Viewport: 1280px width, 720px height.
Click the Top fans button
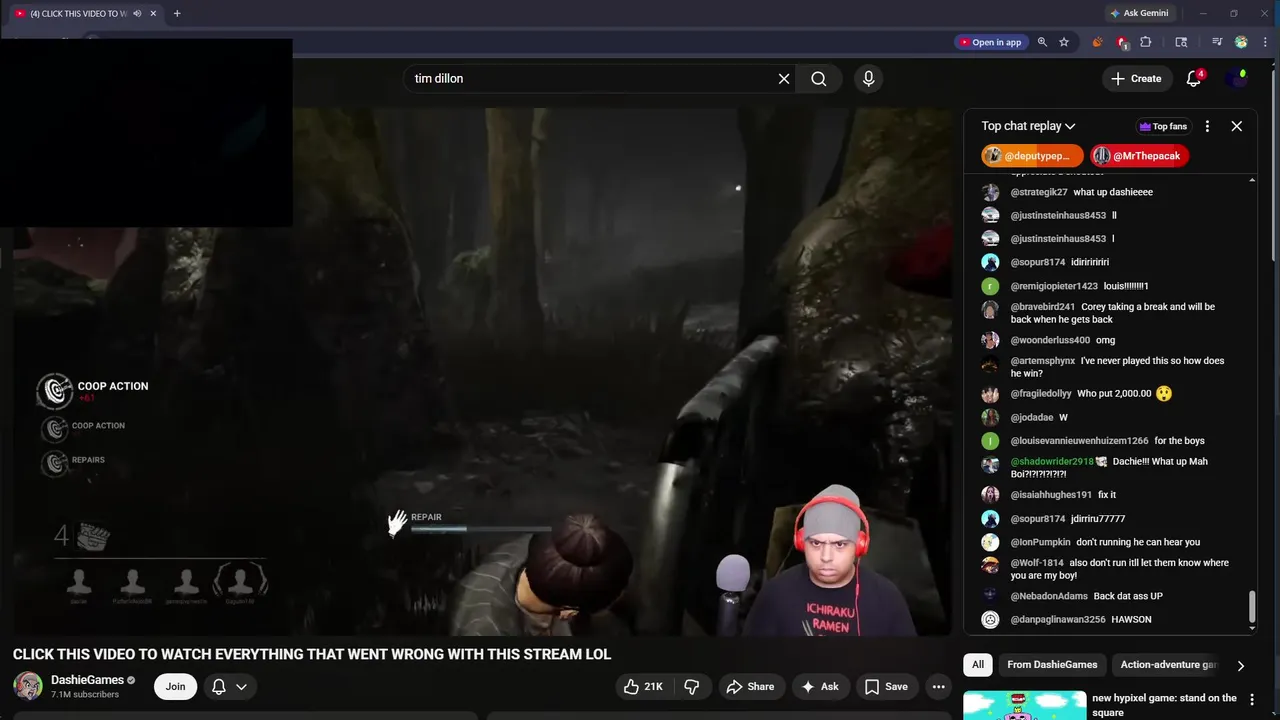point(1163,126)
